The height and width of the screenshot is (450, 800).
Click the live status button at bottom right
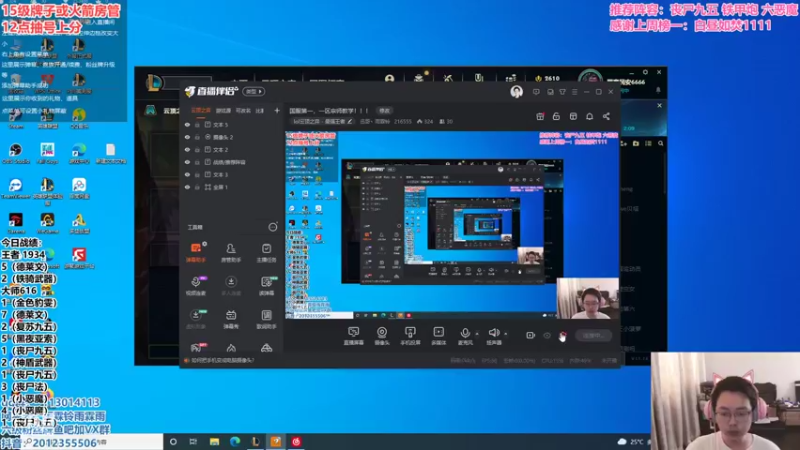[593, 336]
